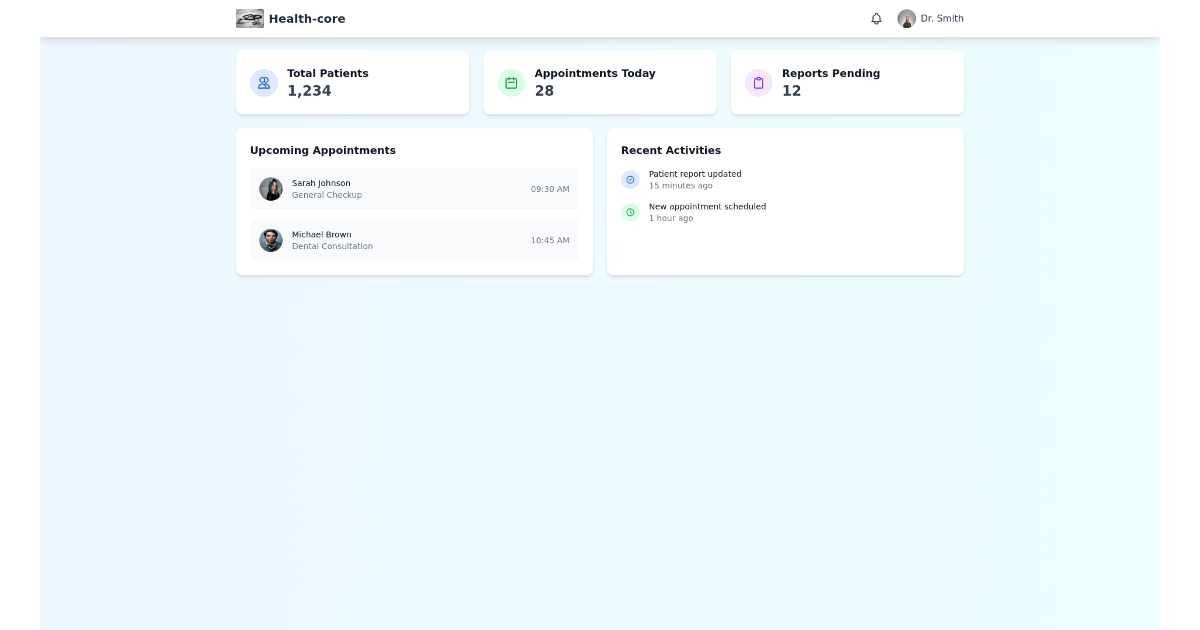Click the Total Patients people icon
Viewport: 1200px width, 630px height.
tap(263, 82)
